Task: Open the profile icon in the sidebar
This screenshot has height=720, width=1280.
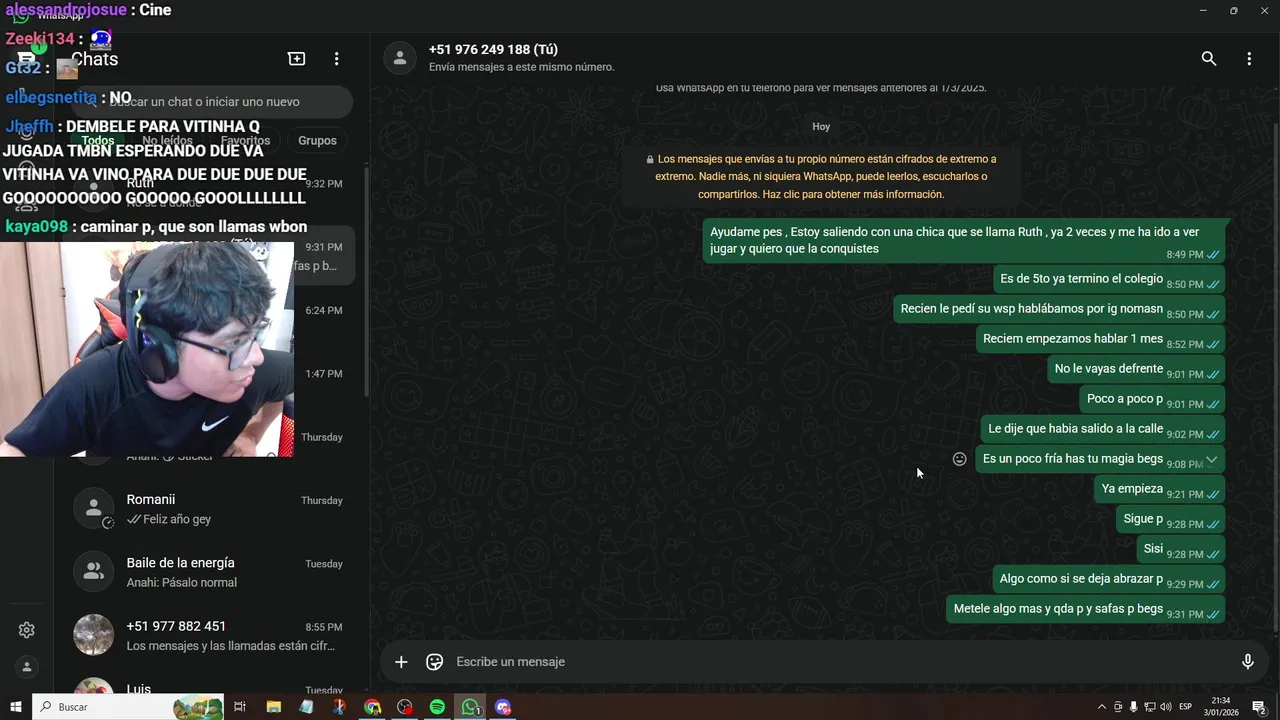Action: (x=27, y=667)
